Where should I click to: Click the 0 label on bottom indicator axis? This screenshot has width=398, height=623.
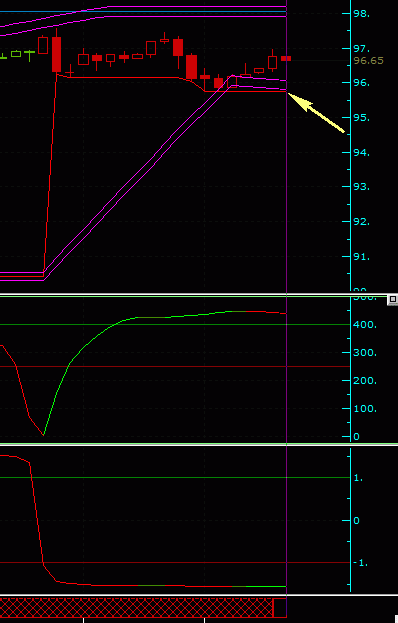pyautogui.click(x=356, y=520)
